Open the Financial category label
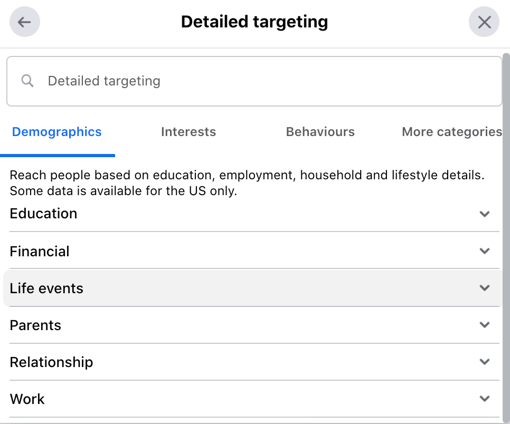Screen dimensions: 510x424 tap(40, 251)
